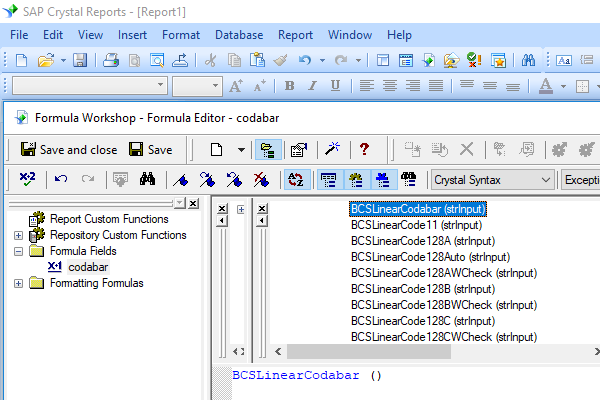Click the New formula page icon
600x400 pixels.
click(217, 149)
